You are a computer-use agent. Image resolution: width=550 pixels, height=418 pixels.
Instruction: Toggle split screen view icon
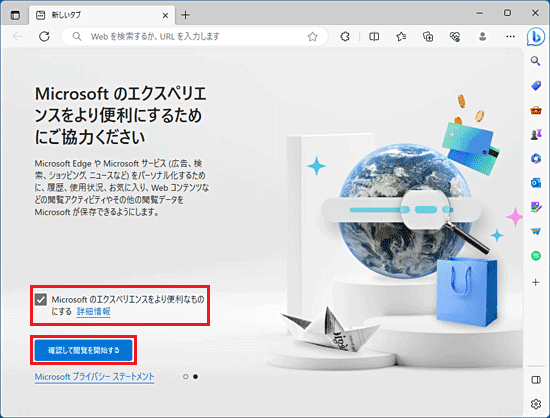[x=374, y=36]
